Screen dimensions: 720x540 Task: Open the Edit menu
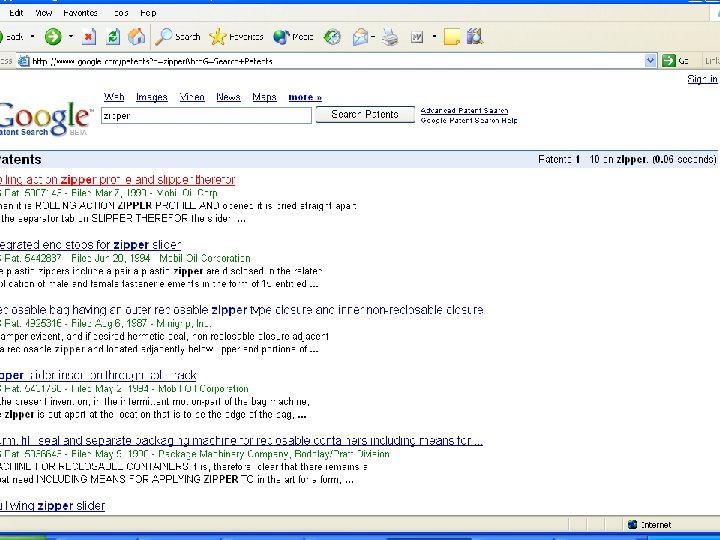pos(16,13)
